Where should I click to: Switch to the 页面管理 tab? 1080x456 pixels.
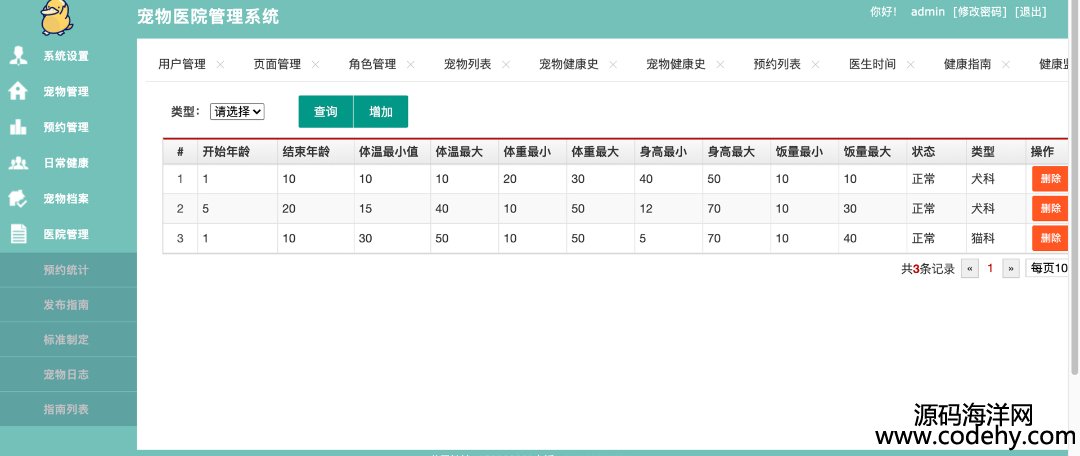tap(277, 64)
